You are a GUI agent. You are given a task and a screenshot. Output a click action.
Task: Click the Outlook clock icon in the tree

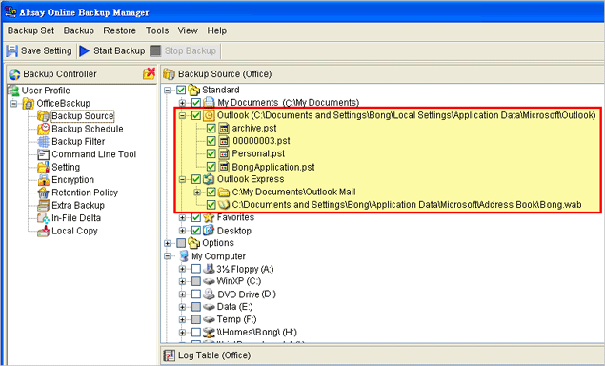(x=208, y=115)
